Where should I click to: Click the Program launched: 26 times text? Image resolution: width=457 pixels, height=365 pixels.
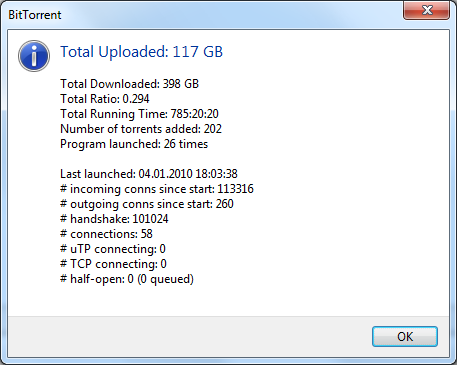click(x=134, y=144)
